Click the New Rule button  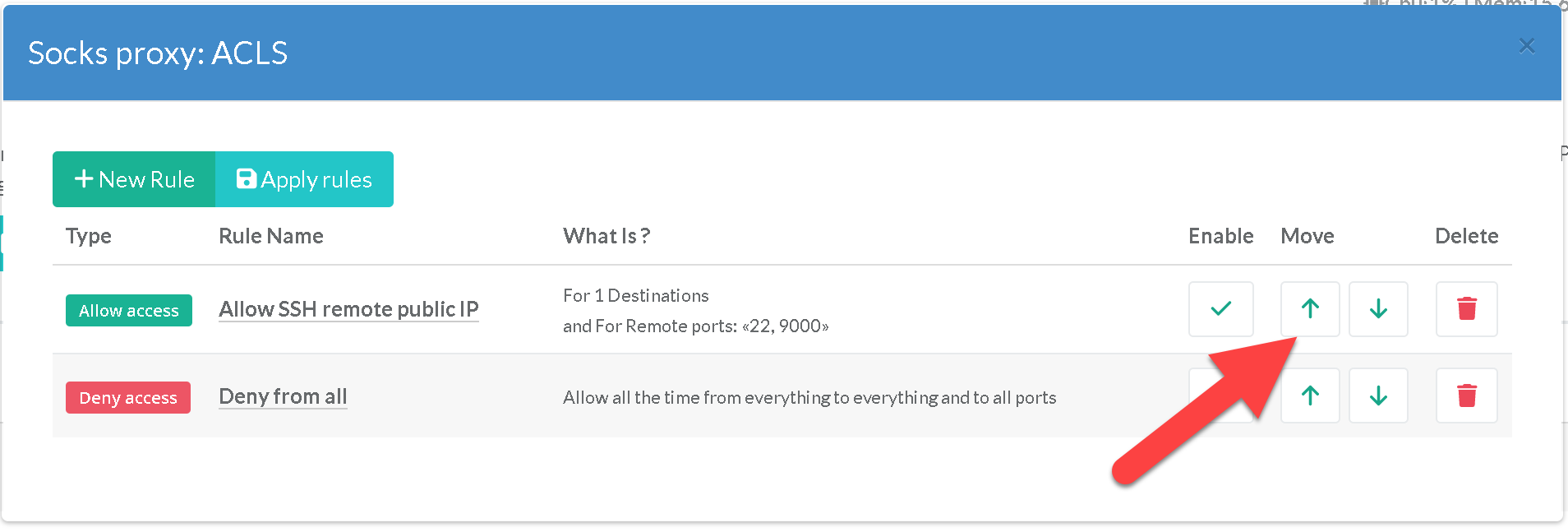coord(134,179)
